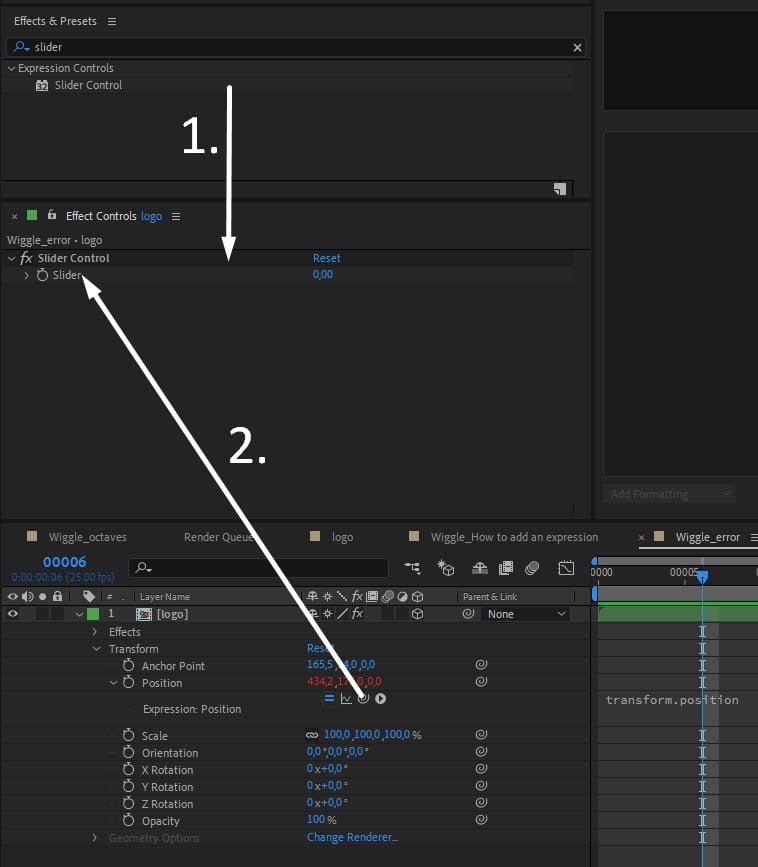Toggle Motion Blur for the composition
This screenshot has width=758, height=867.
click(532, 568)
